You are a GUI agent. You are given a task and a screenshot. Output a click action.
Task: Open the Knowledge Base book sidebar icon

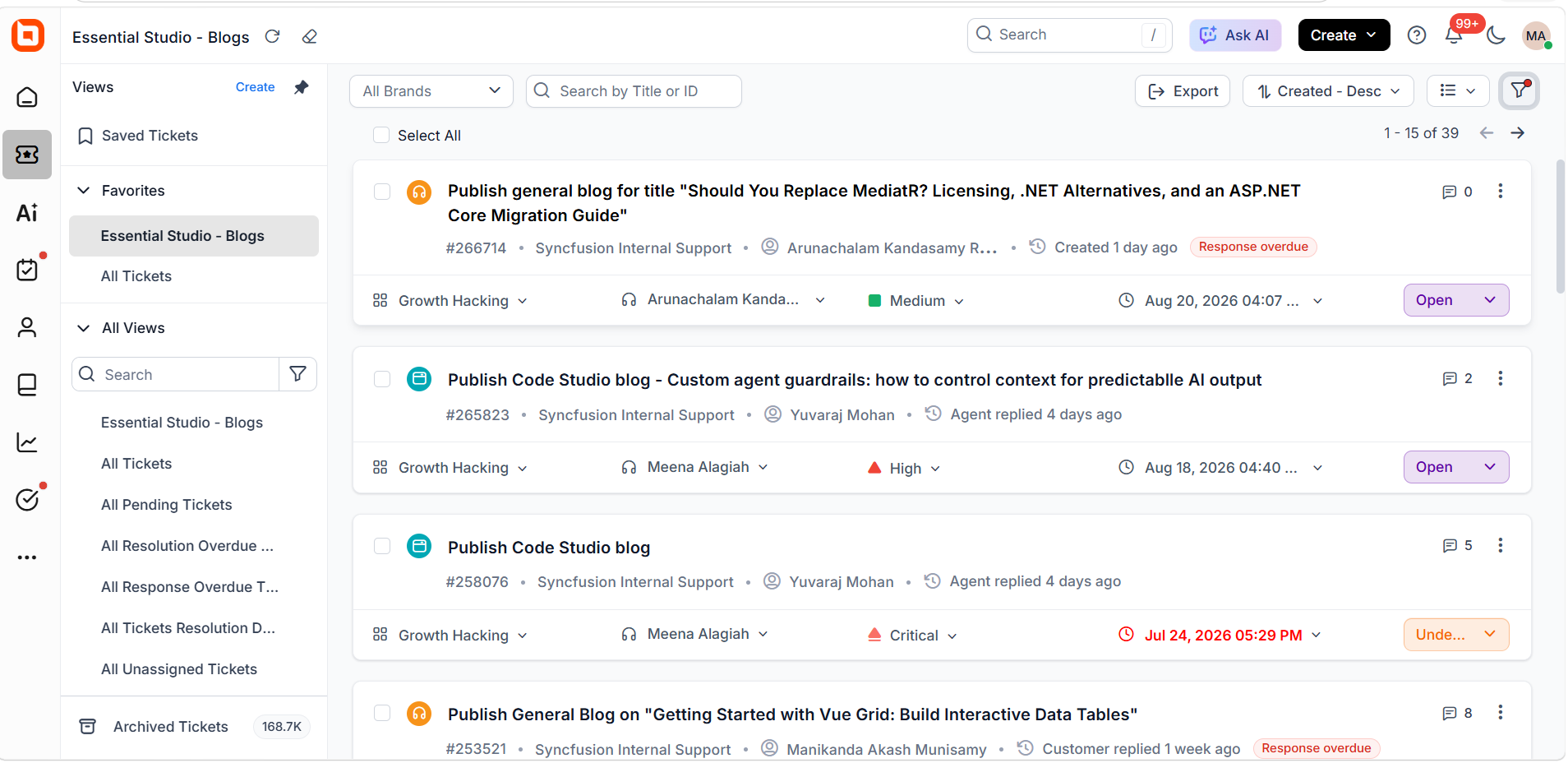27,385
